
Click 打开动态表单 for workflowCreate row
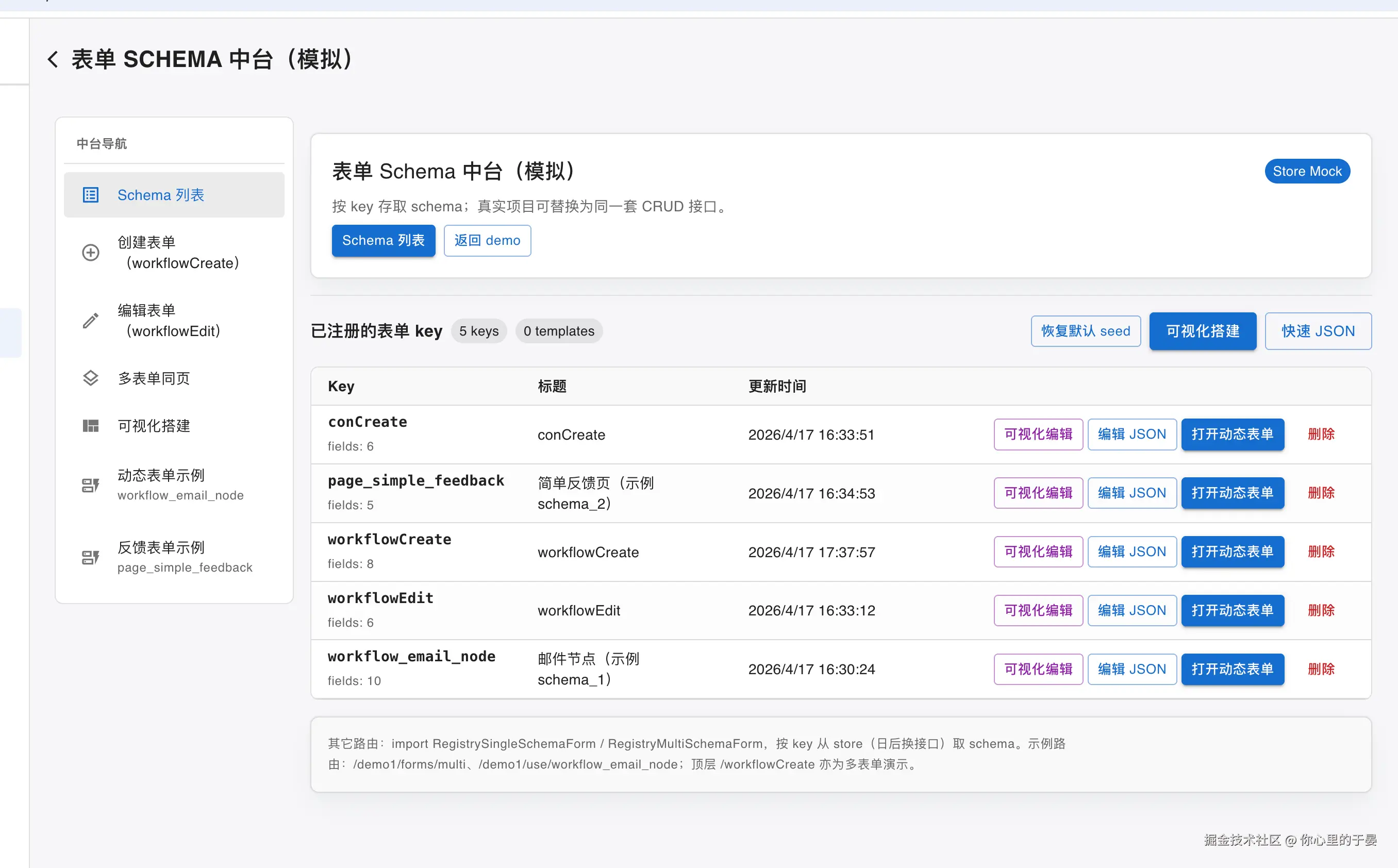(1233, 552)
